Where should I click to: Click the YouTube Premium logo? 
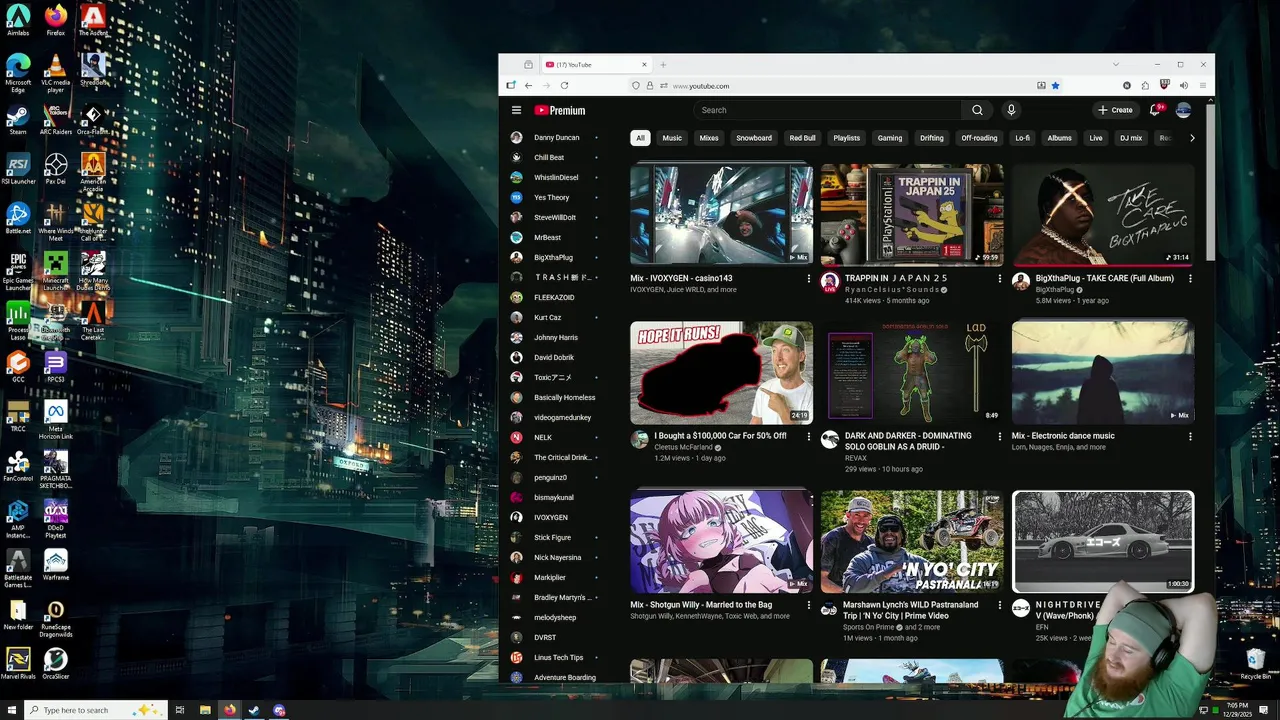[x=560, y=110]
